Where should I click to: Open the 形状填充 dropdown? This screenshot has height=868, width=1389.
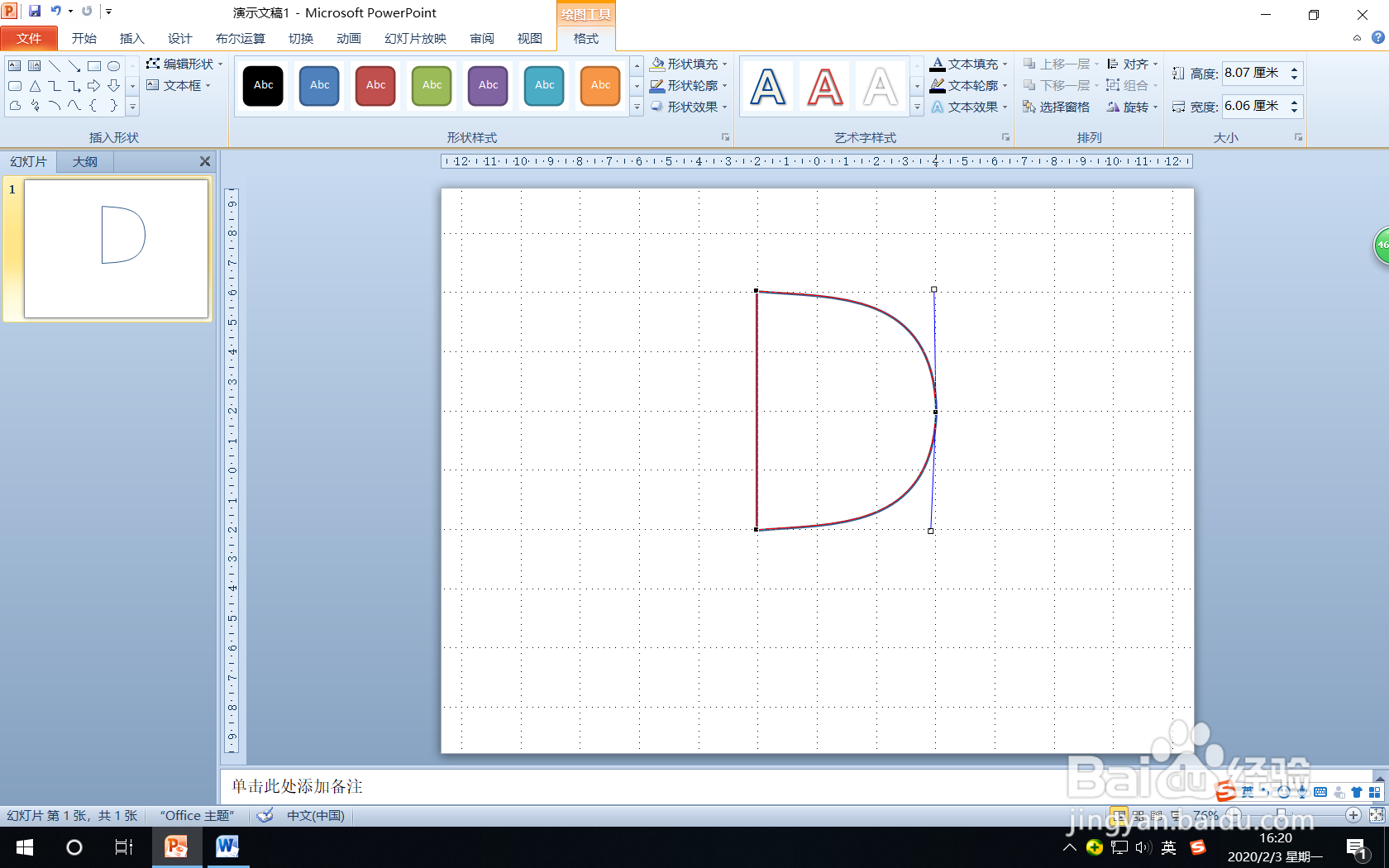click(x=688, y=64)
